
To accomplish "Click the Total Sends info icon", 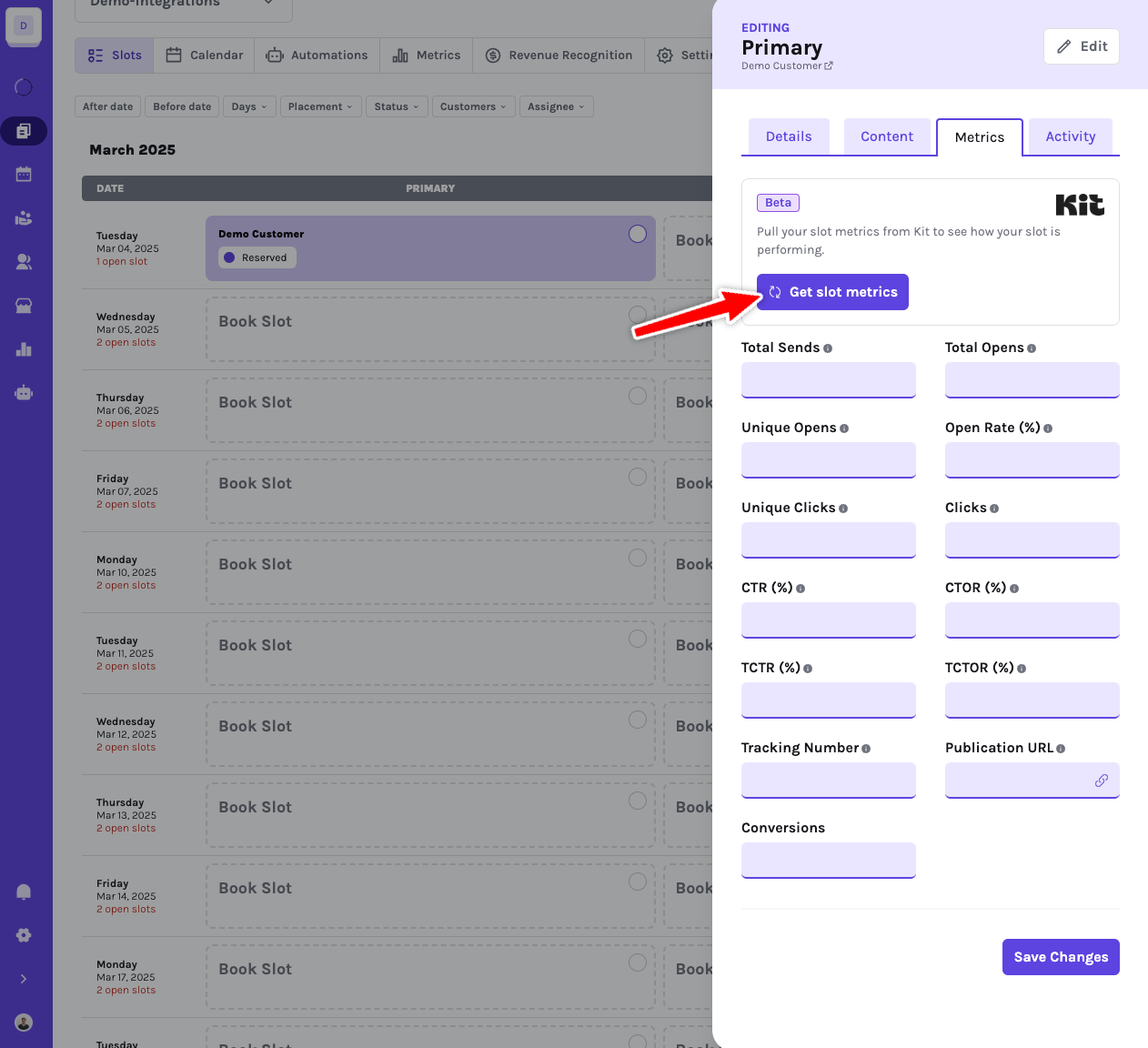I will pos(828,348).
